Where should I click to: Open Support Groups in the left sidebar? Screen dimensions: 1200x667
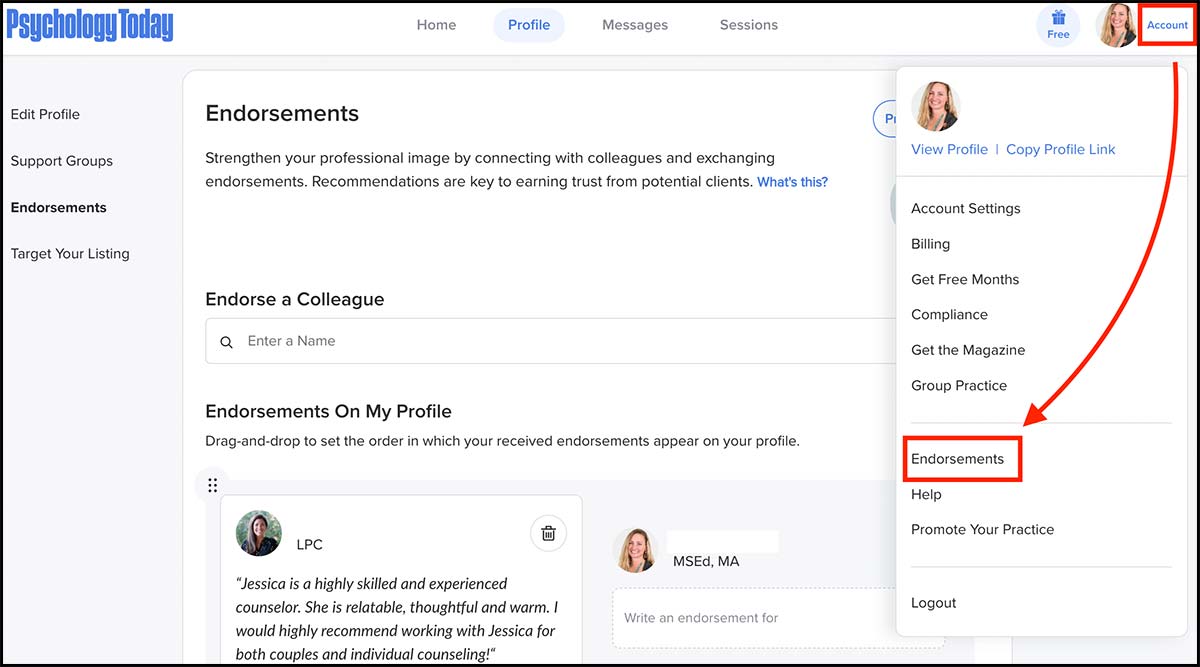(61, 161)
